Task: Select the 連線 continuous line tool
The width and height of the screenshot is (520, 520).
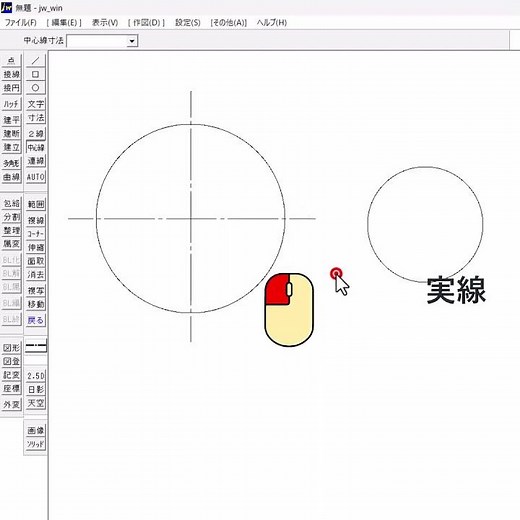Action: point(36,161)
